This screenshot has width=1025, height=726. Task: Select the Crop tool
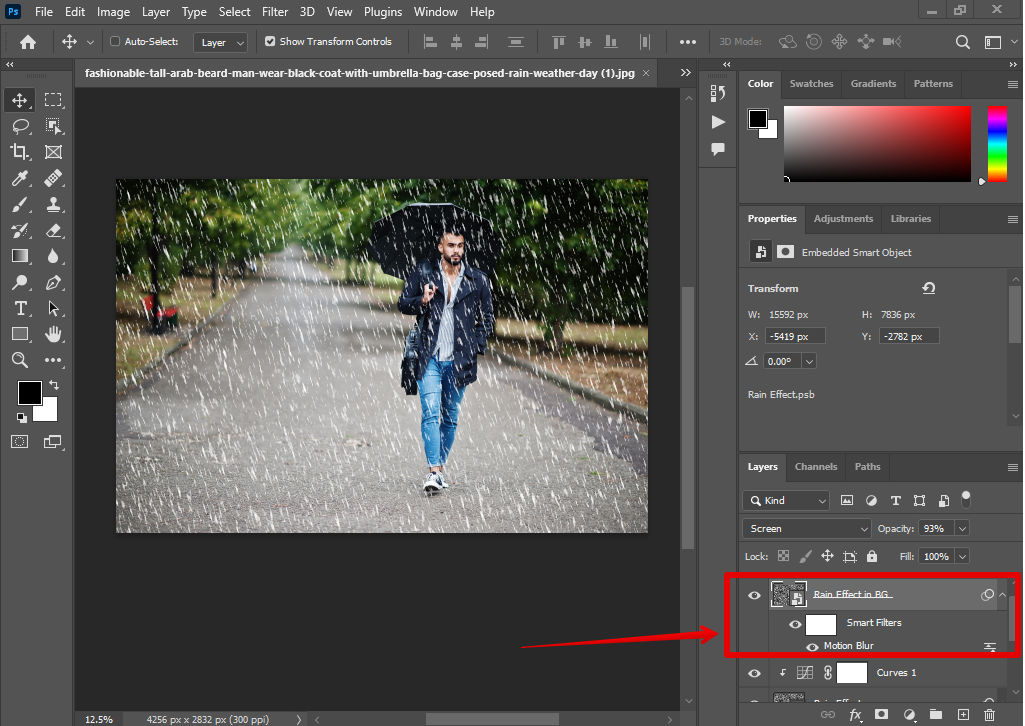pyautogui.click(x=20, y=152)
